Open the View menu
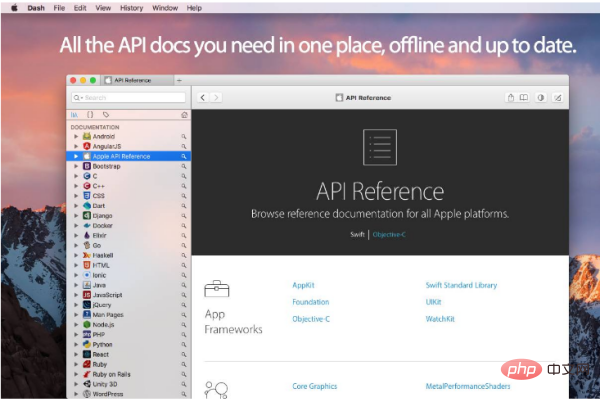Image resolution: width=600 pixels, height=402 pixels. point(103,8)
